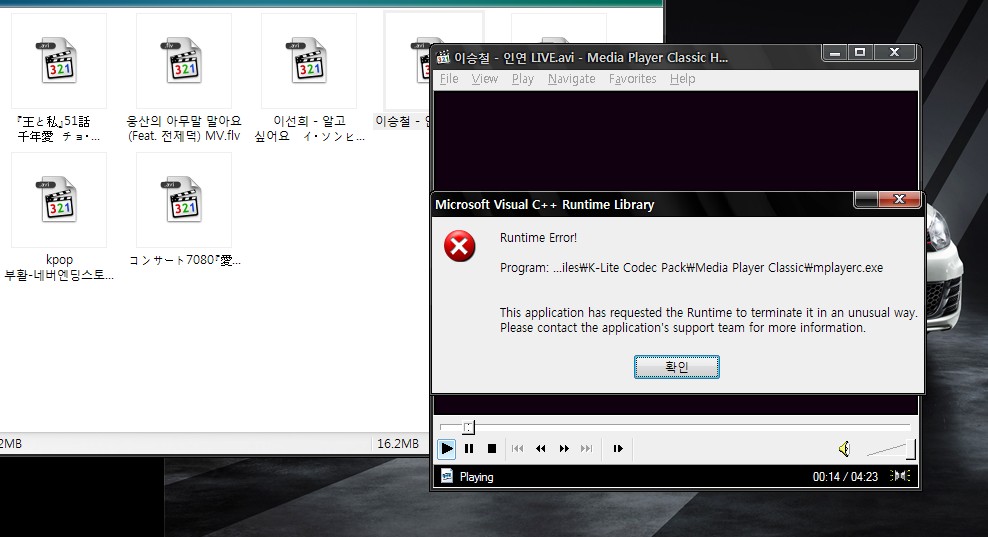This screenshot has width=988, height=537.
Task: Click the Program path text in dialog
Action: tap(691, 268)
